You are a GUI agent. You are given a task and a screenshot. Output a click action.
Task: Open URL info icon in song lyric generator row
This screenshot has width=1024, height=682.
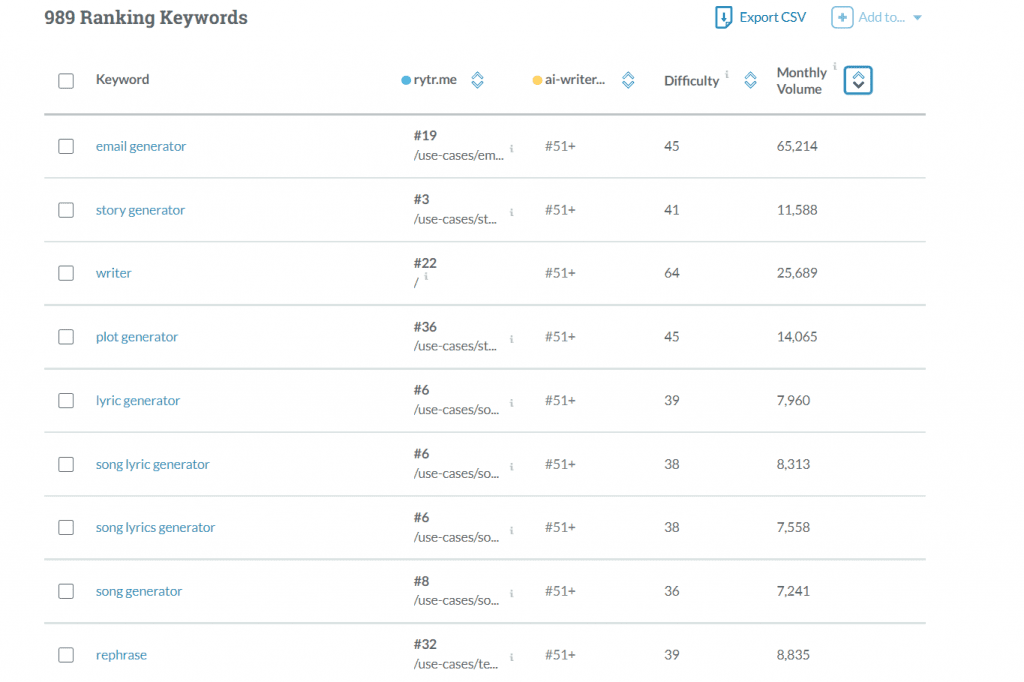[511, 466]
